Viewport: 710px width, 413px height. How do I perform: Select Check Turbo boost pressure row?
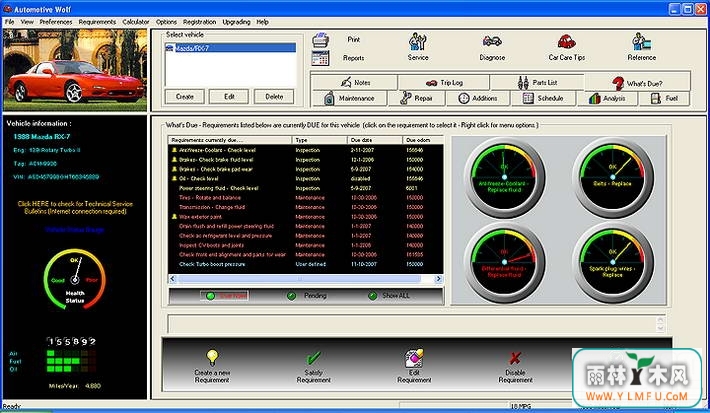[x=306, y=264]
